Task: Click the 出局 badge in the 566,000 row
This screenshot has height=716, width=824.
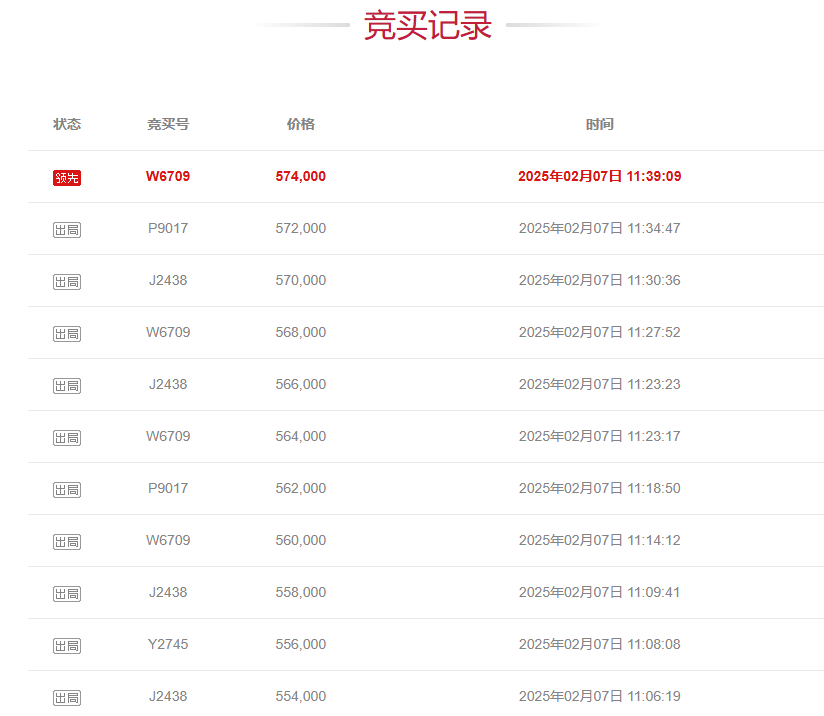Action: (67, 386)
